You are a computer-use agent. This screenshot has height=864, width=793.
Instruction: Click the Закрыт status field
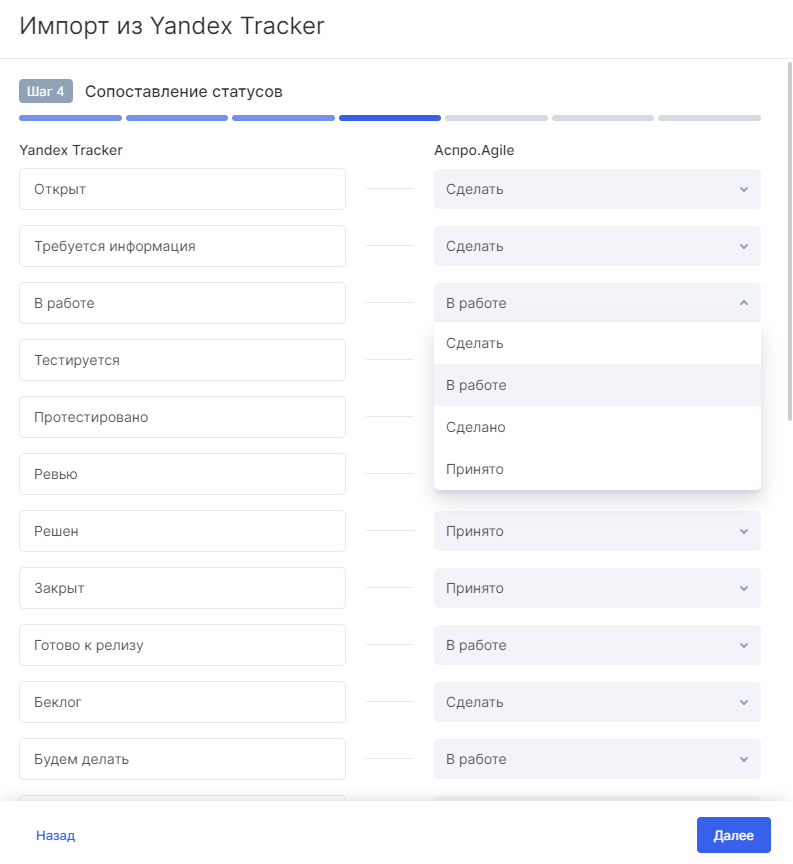click(182, 588)
